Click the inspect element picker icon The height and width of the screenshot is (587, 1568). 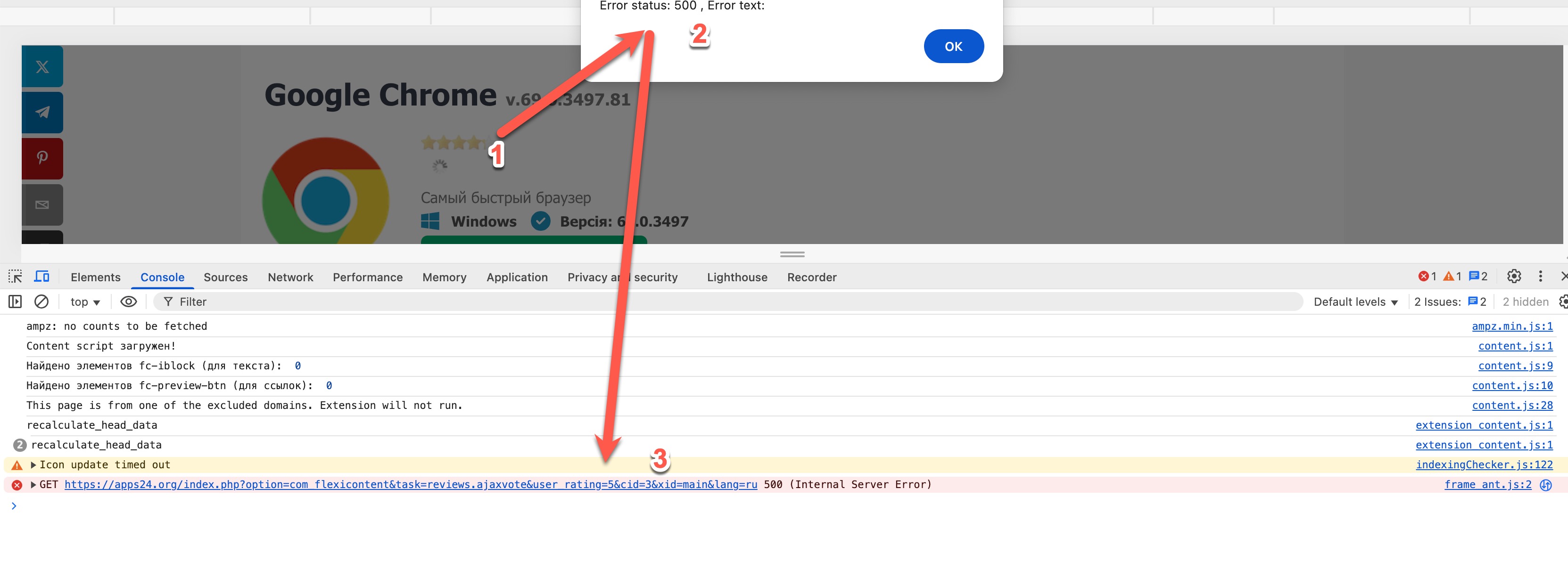(15, 277)
